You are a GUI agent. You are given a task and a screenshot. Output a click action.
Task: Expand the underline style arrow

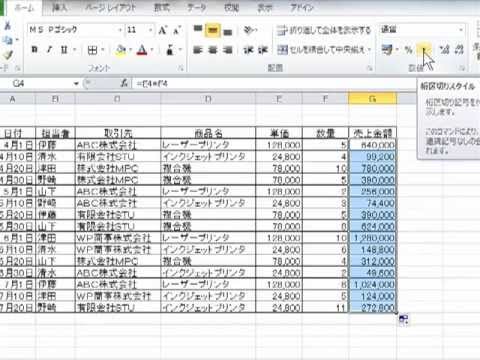coord(74,50)
